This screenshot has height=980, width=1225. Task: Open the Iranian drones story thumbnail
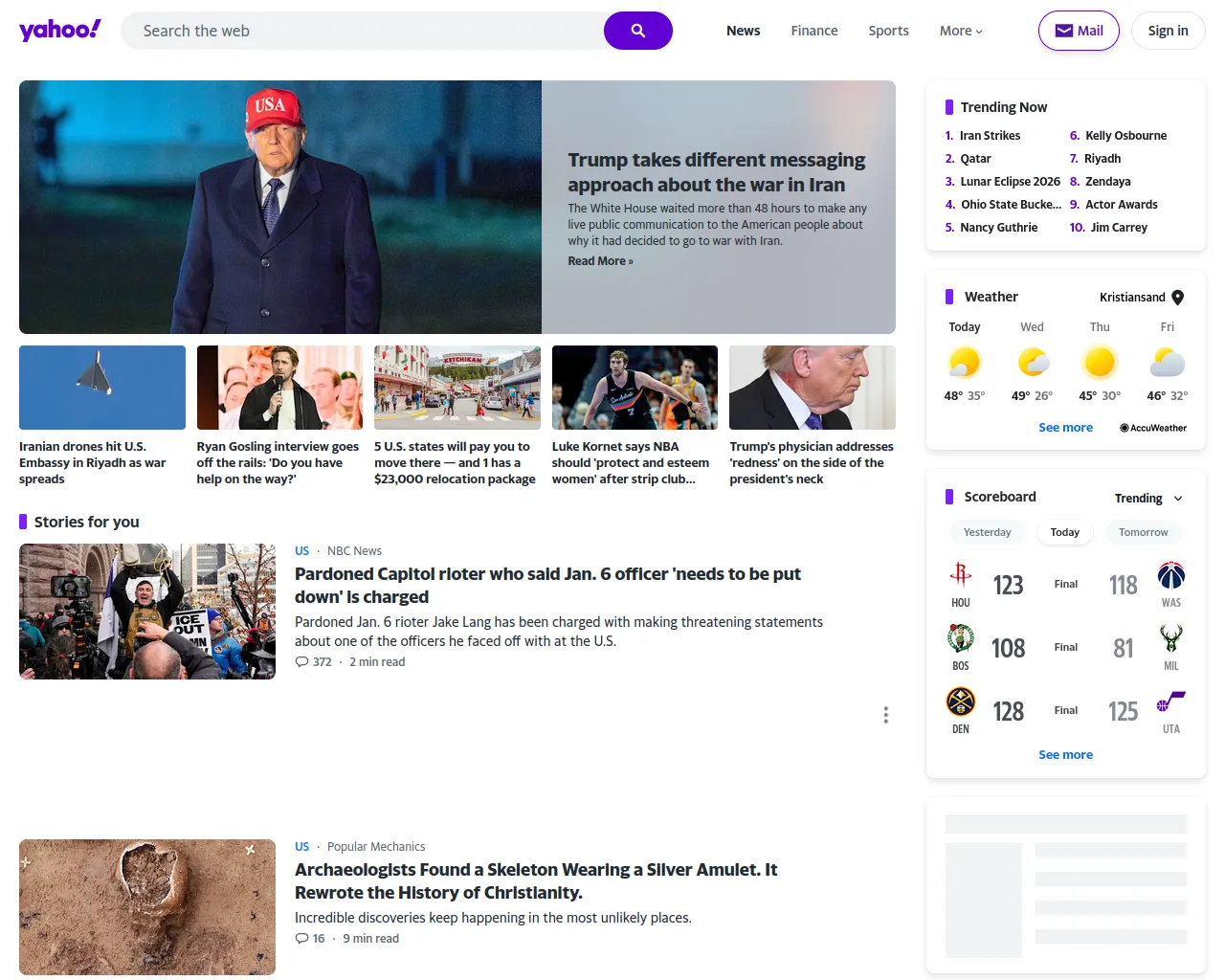[102, 388]
